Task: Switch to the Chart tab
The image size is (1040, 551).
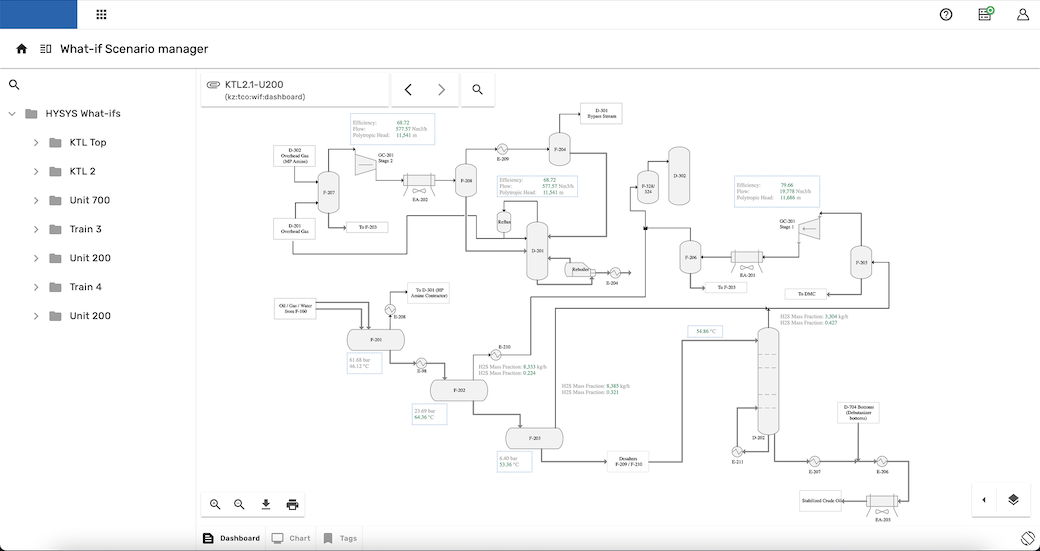Action: click(291, 538)
